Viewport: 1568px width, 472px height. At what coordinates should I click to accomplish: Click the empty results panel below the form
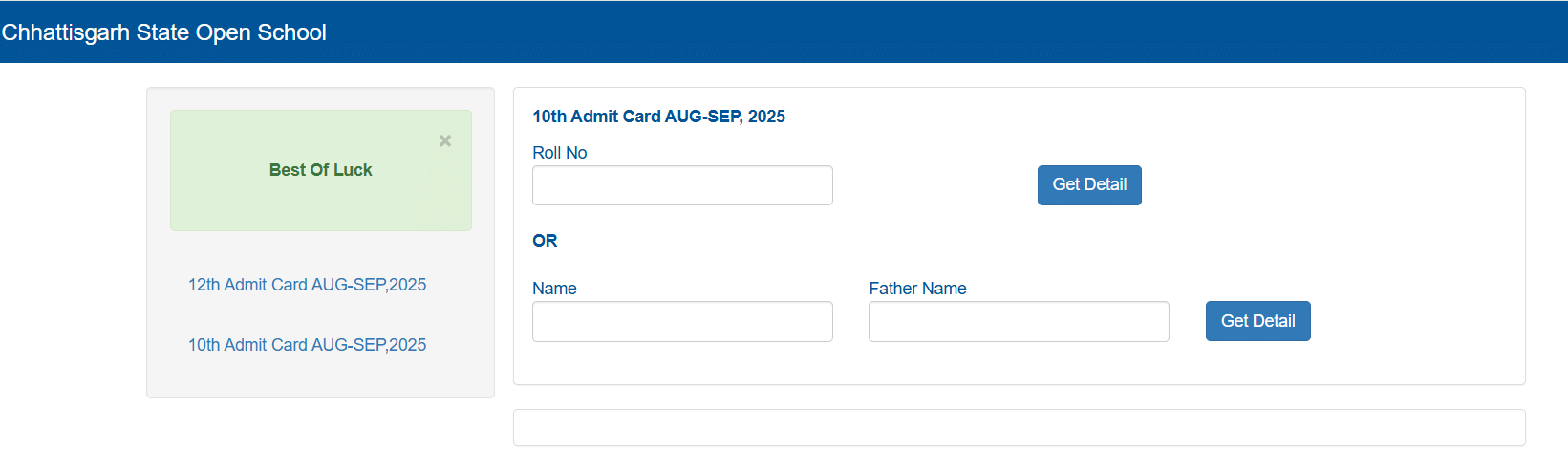[1019, 428]
